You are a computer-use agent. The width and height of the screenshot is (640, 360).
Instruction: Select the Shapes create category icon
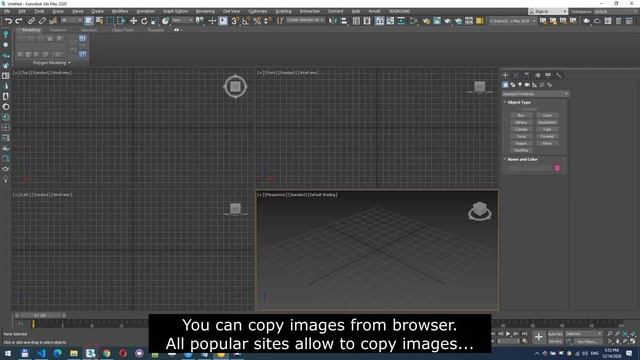[513, 85]
